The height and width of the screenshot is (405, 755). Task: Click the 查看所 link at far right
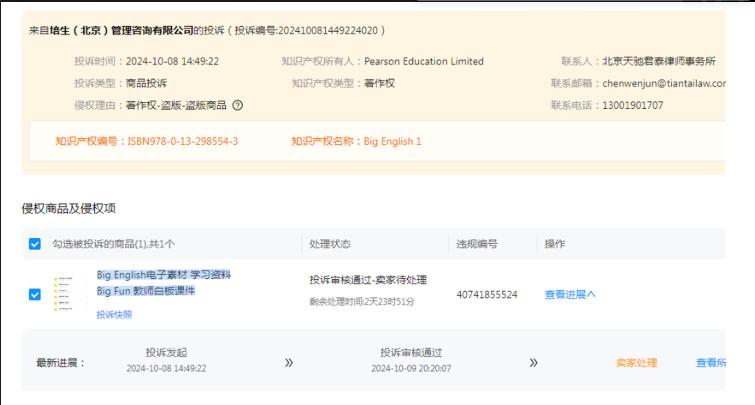(711, 363)
